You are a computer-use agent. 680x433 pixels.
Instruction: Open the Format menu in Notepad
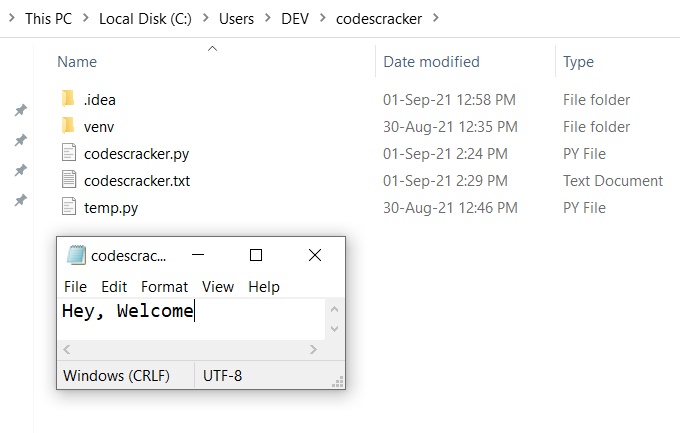point(164,286)
